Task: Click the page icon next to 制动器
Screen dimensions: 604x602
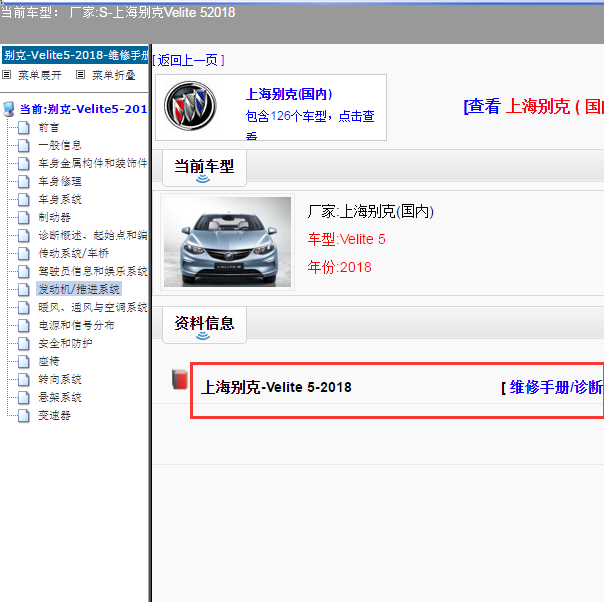Action: 23,218
